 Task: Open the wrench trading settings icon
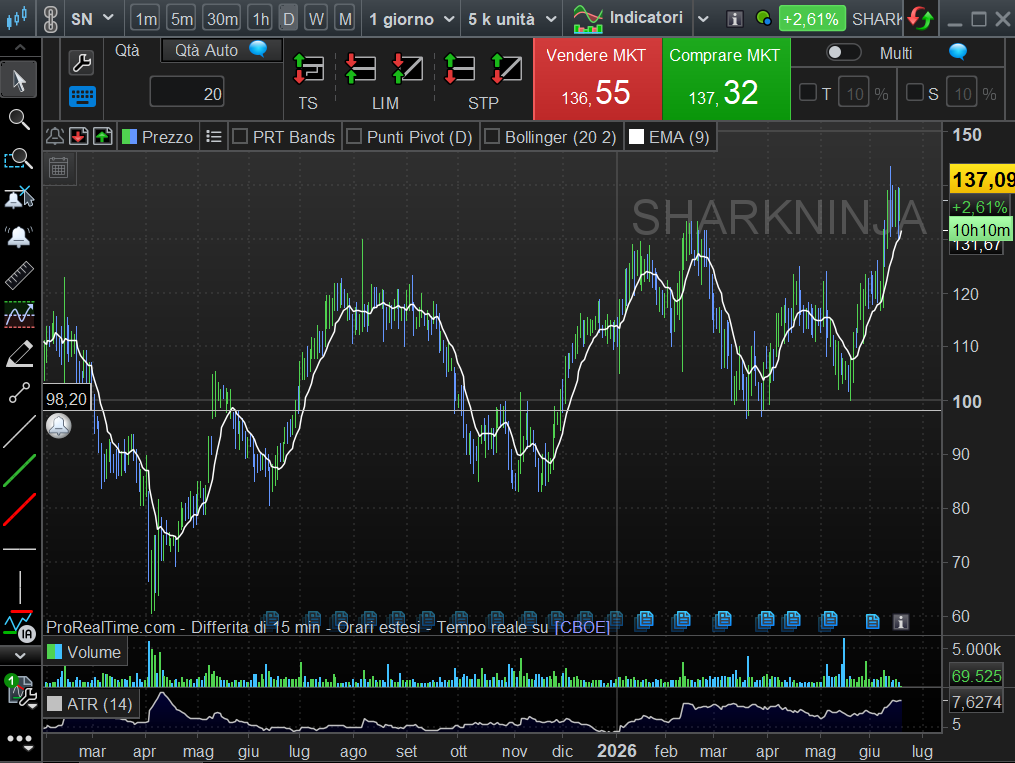[82, 63]
